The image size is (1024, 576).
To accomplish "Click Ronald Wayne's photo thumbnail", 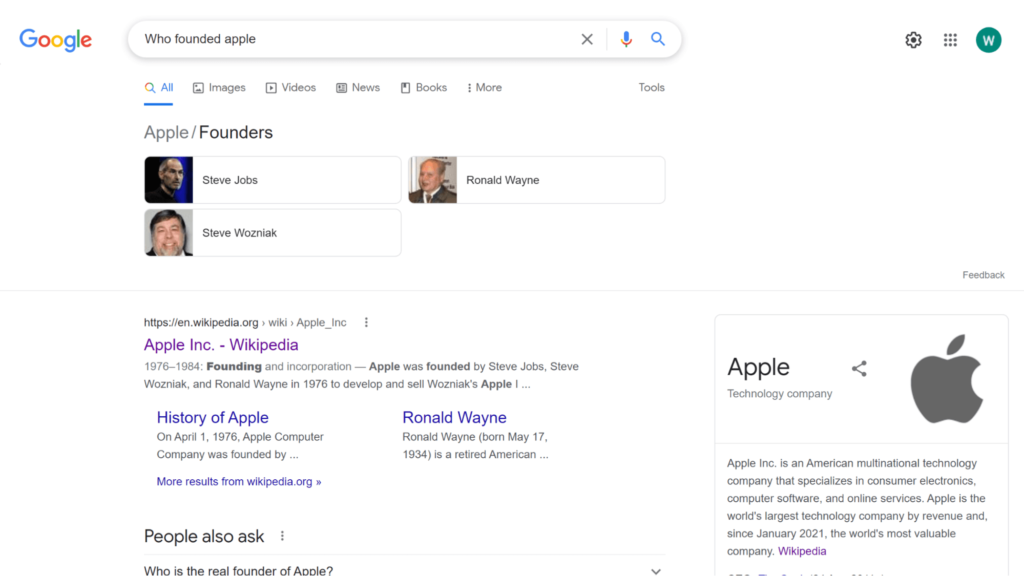I will point(433,180).
